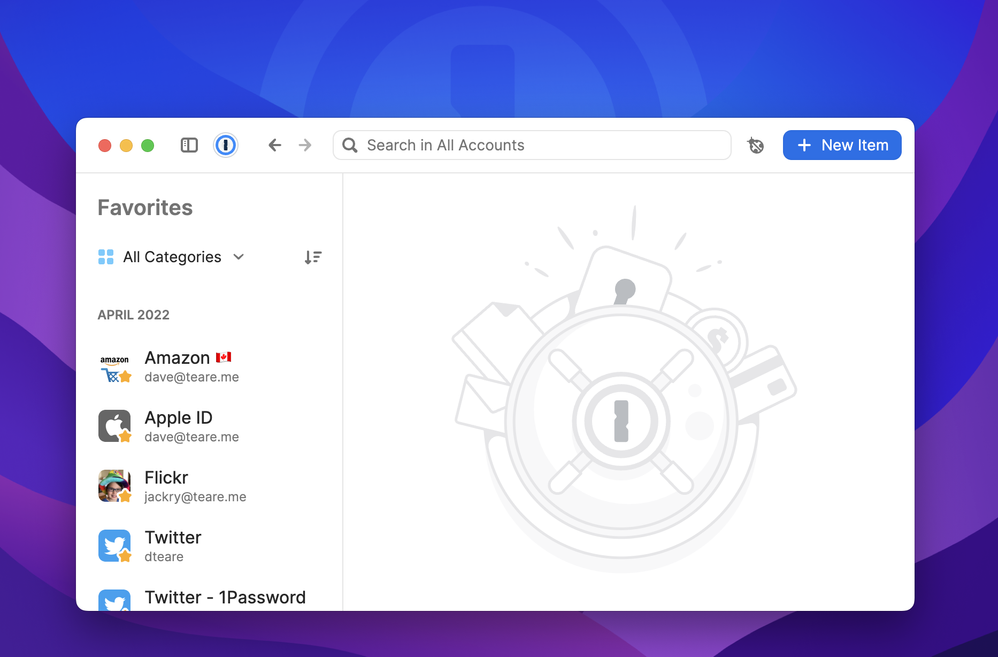Click the Flickr item avatar thumbnail

tap(115, 486)
